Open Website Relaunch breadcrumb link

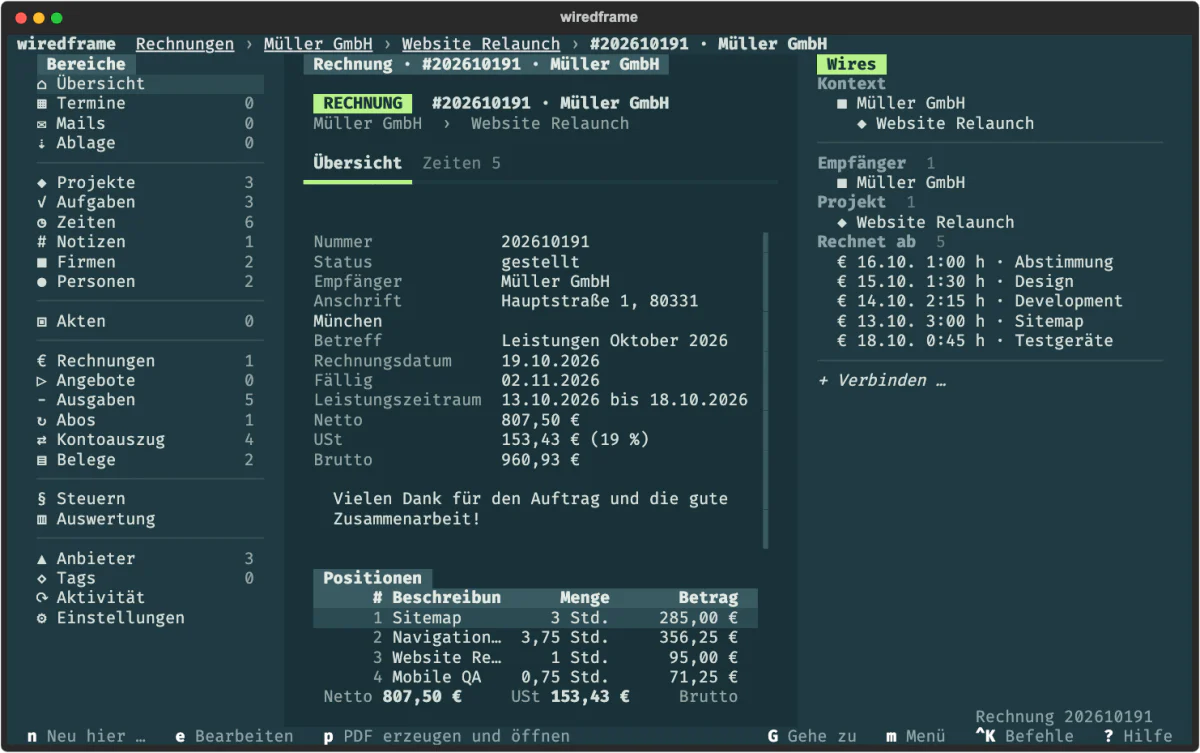[481, 44]
